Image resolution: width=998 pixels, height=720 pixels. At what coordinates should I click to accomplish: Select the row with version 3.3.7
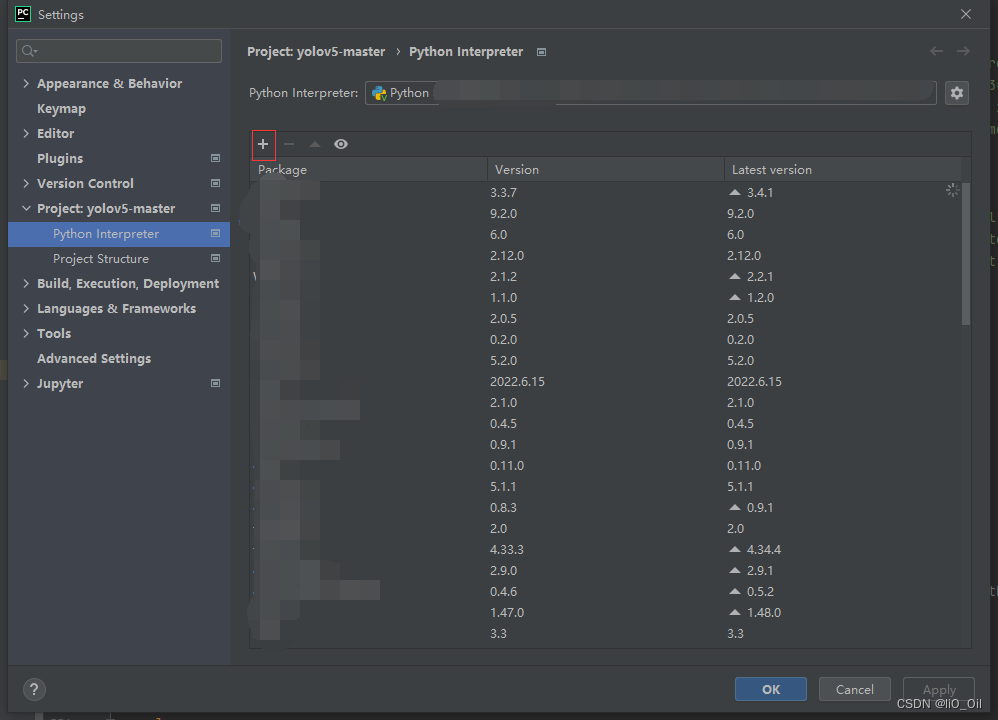pyautogui.click(x=605, y=192)
